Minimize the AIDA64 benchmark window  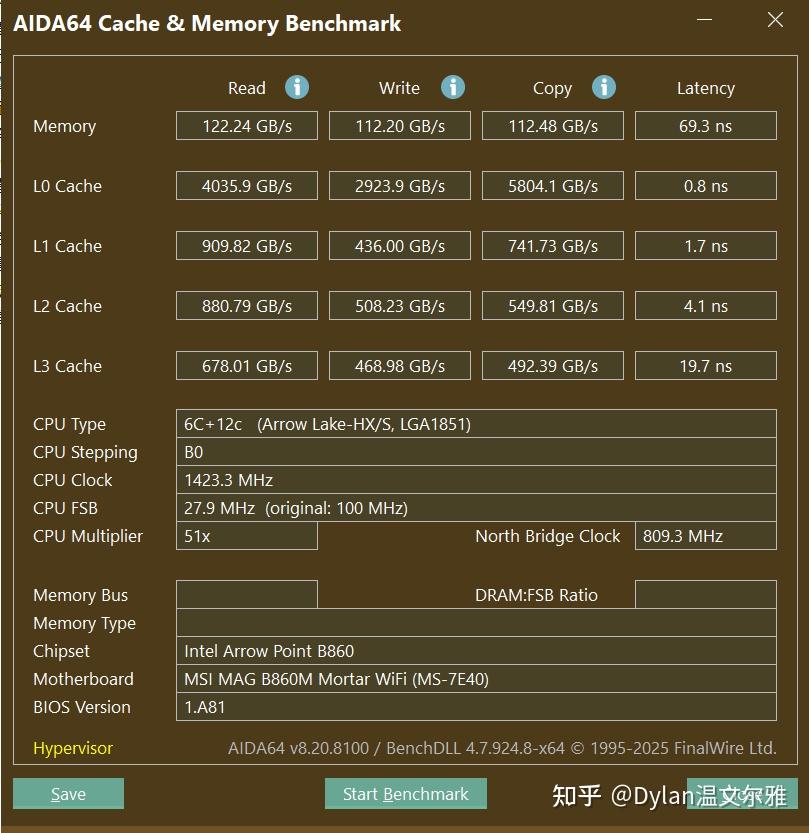click(704, 20)
